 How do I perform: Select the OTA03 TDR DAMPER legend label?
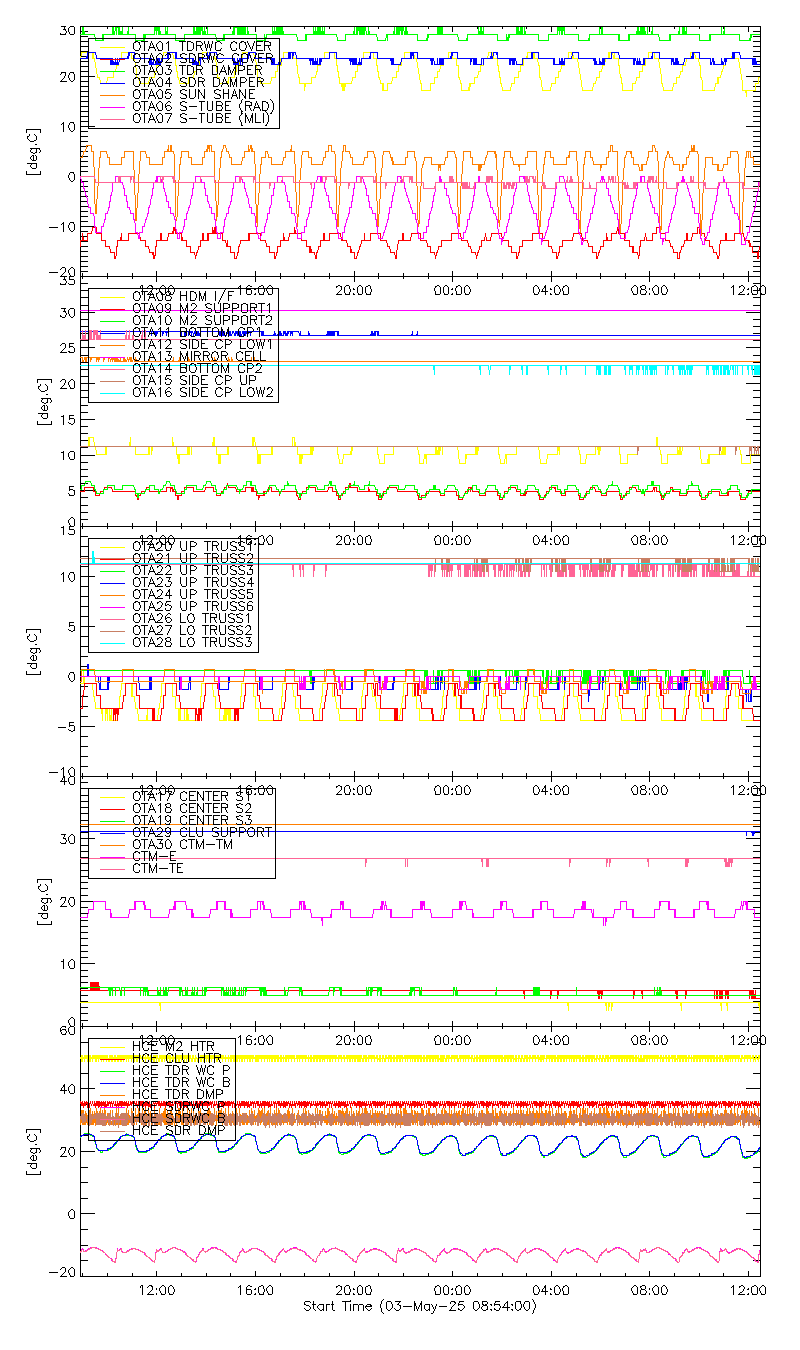point(197,71)
